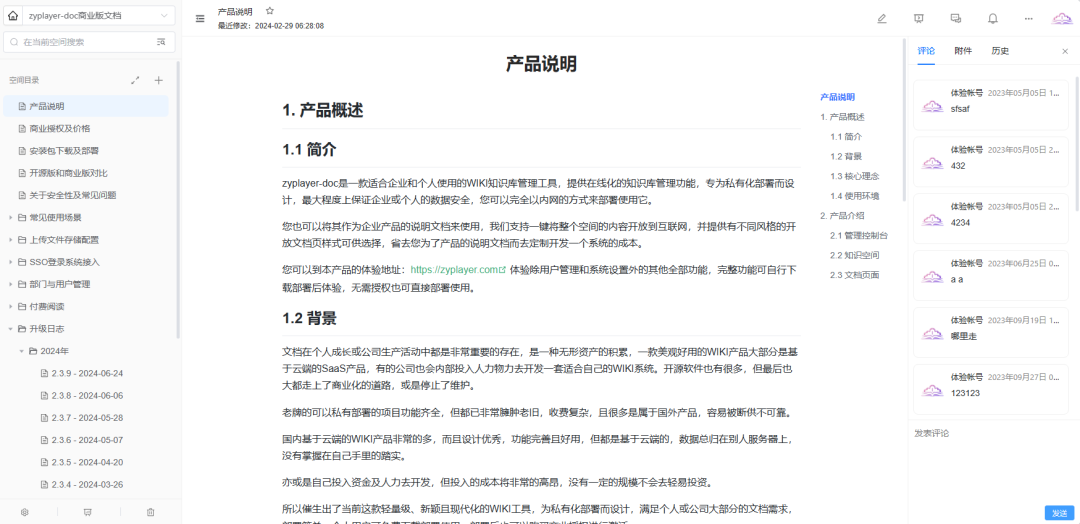The height and width of the screenshot is (524, 1080).
Task: Expand the 部门与用户管理 folder
Action: [x=10, y=284]
